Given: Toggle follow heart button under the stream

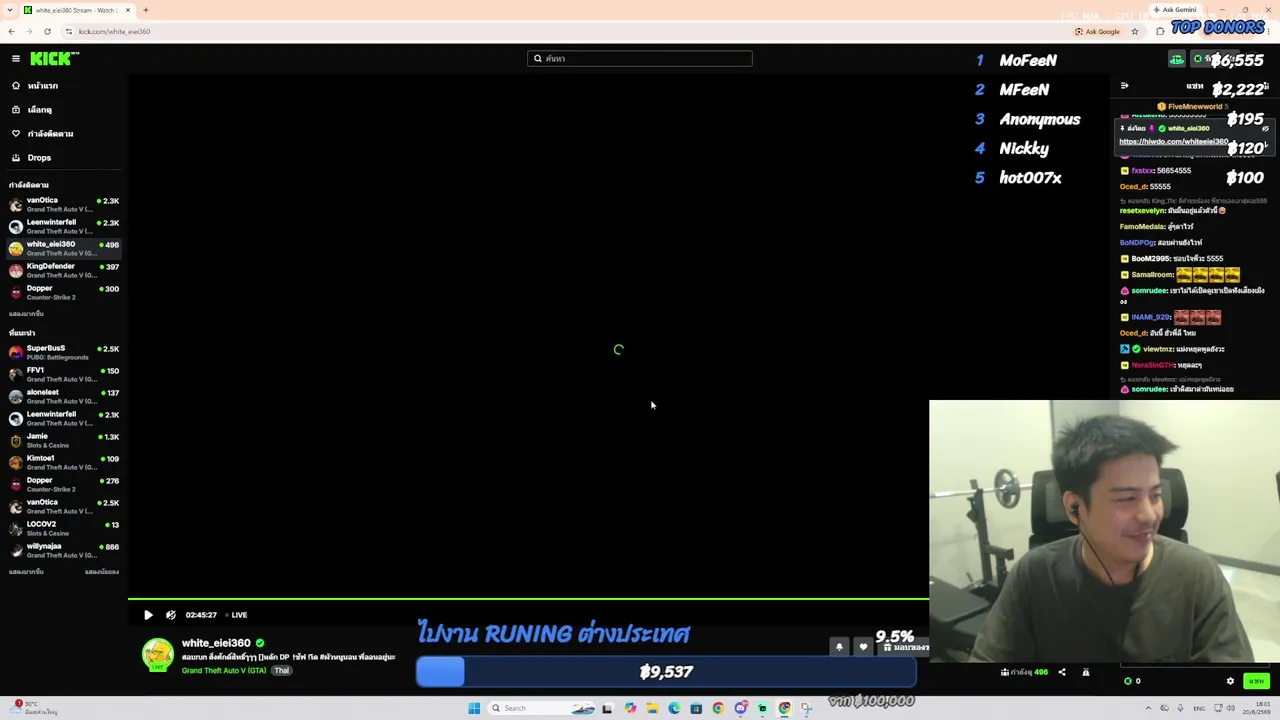Looking at the screenshot, I should tap(864, 647).
